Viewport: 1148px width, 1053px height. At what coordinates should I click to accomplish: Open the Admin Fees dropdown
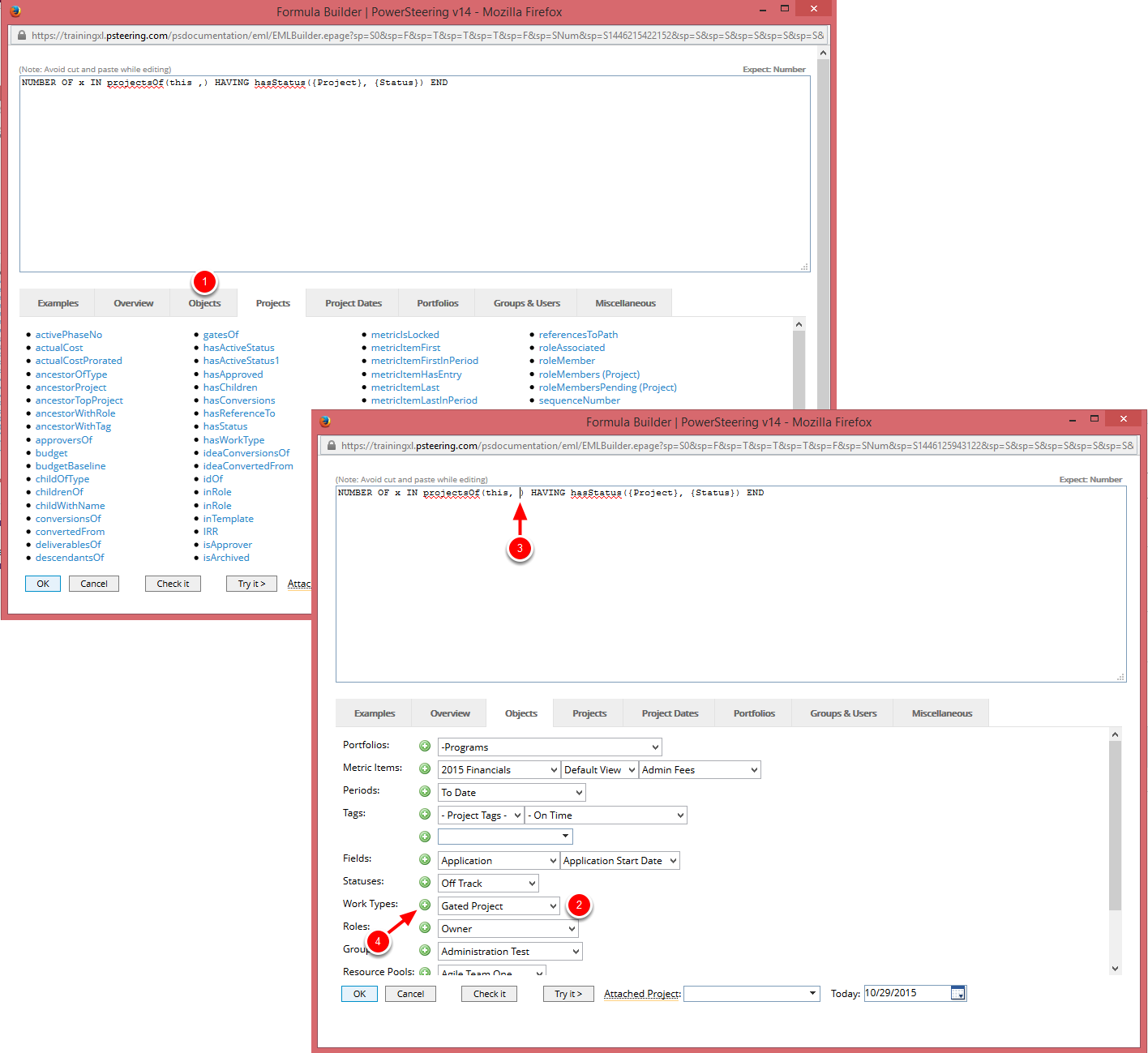click(x=700, y=769)
